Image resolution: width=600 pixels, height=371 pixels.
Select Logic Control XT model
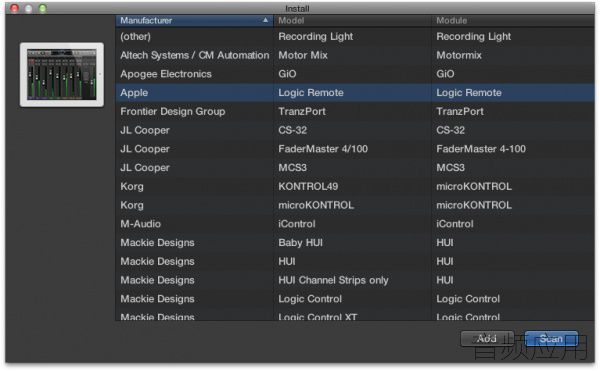point(318,317)
